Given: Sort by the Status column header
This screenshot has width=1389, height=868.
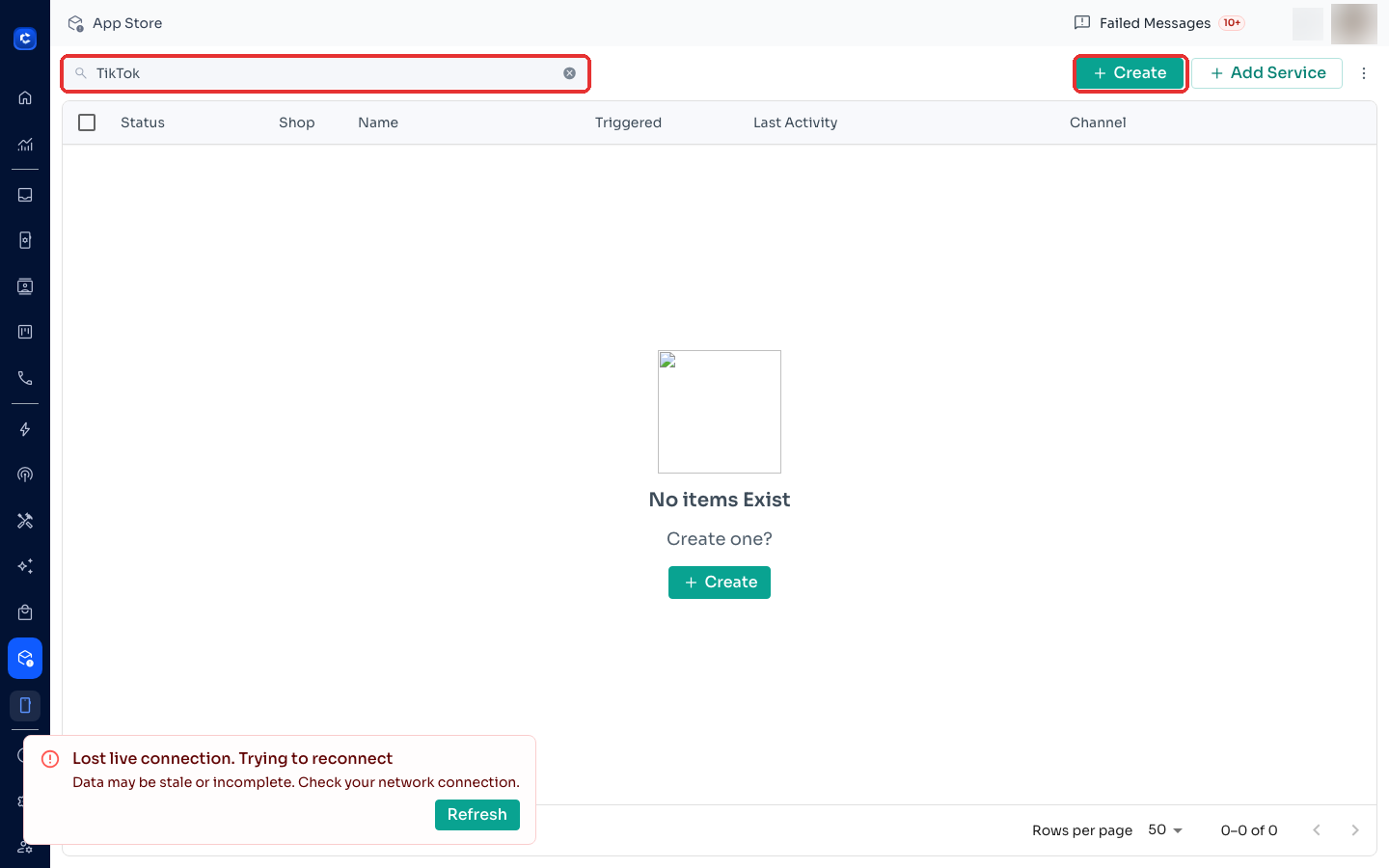Looking at the screenshot, I should [143, 122].
